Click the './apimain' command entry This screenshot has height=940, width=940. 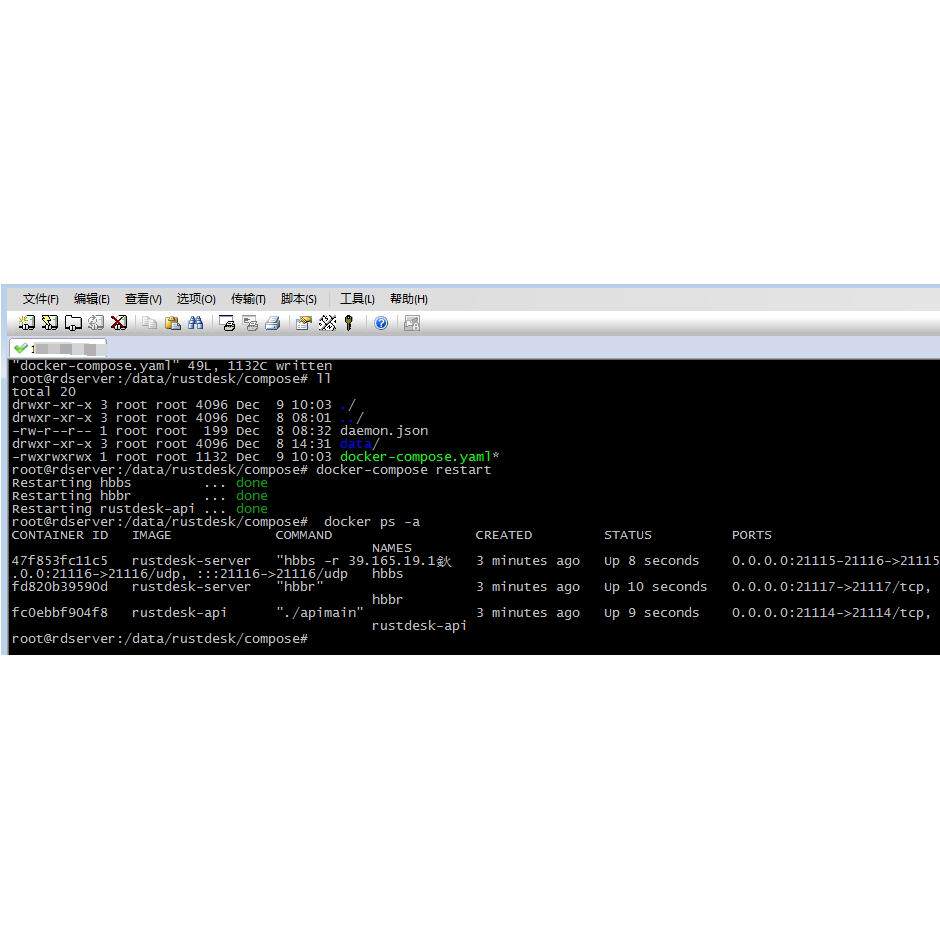point(320,613)
